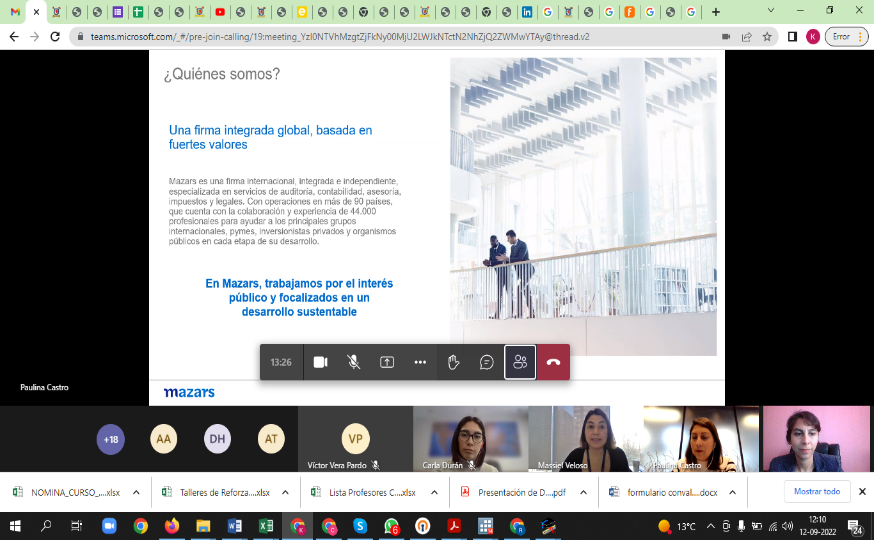Show the 18 additional participants
Viewport: 874px width, 540px height.
click(x=110, y=439)
